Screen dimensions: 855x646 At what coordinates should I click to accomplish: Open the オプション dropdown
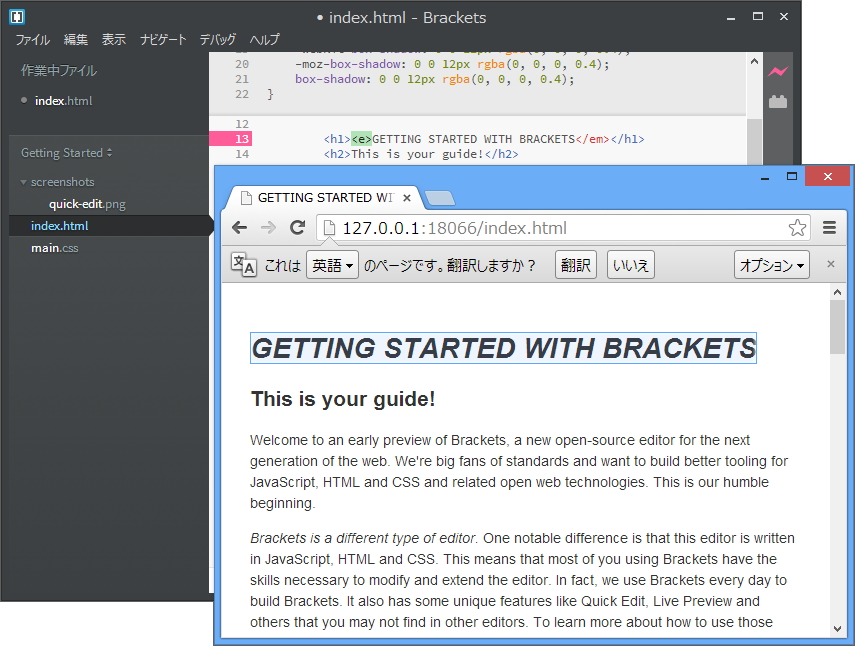pyautogui.click(x=772, y=265)
